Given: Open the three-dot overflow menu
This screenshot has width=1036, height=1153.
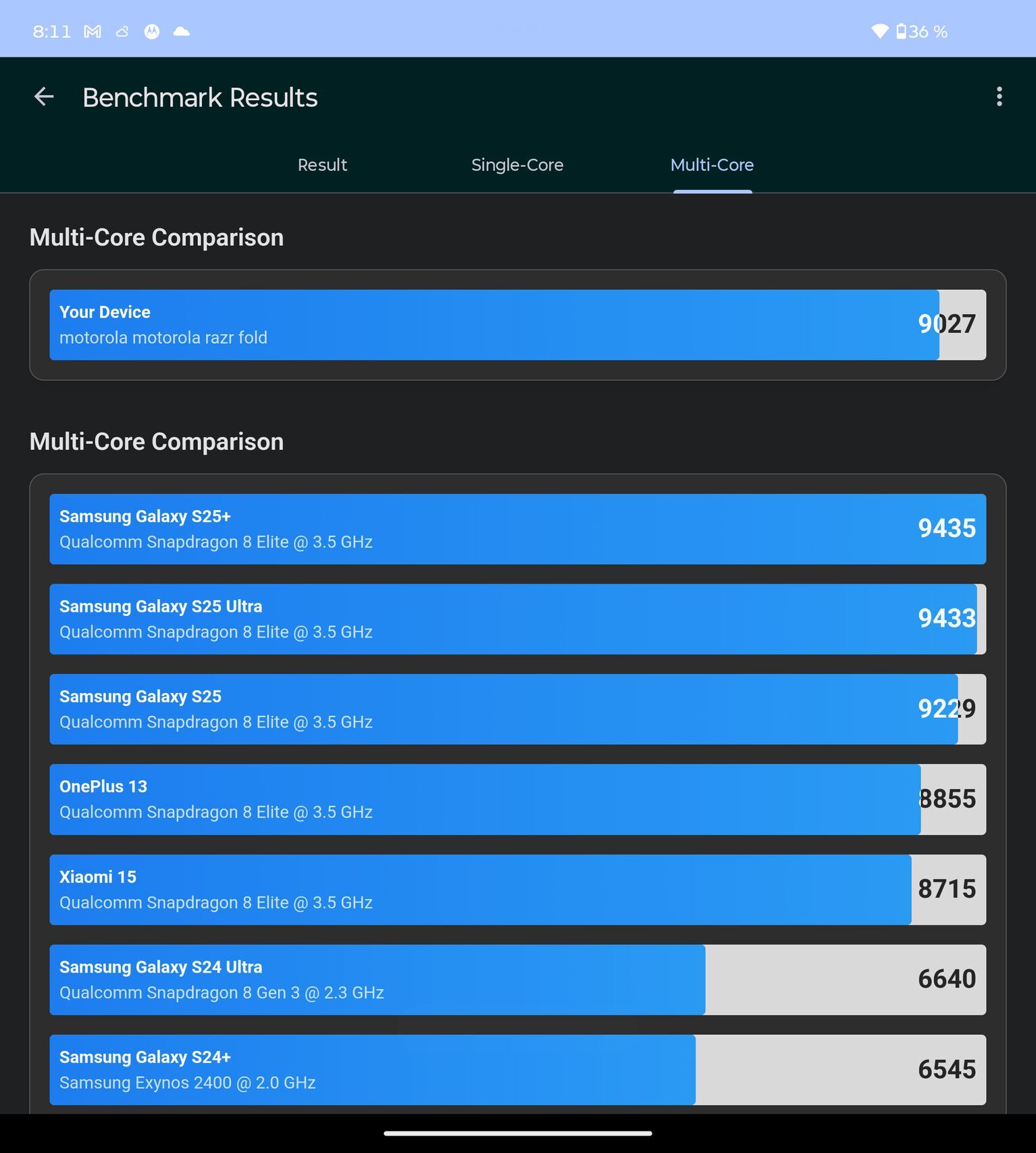Looking at the screenshot, I should coord(1000,97).
